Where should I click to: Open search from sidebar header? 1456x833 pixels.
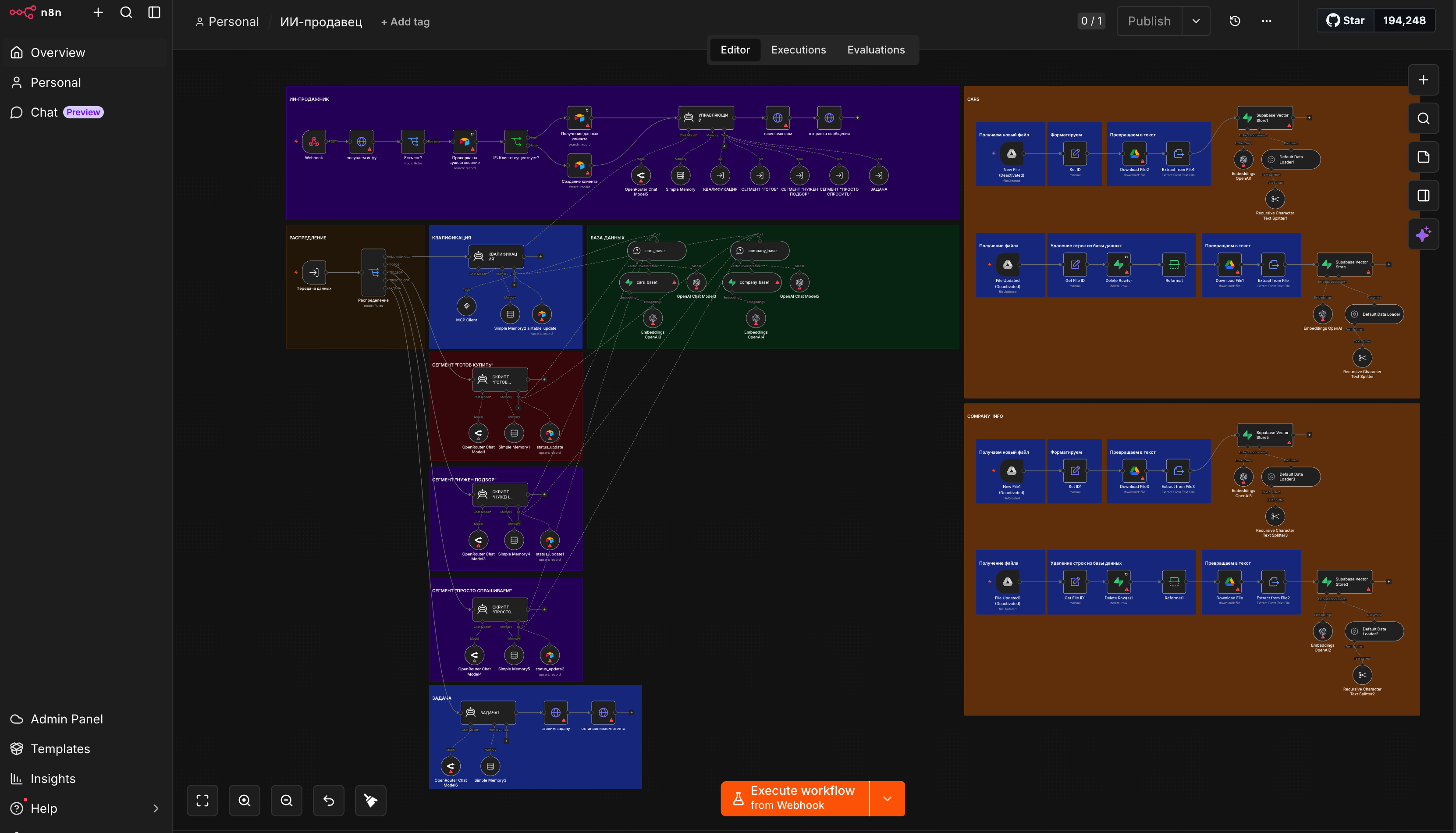point(126,13)
